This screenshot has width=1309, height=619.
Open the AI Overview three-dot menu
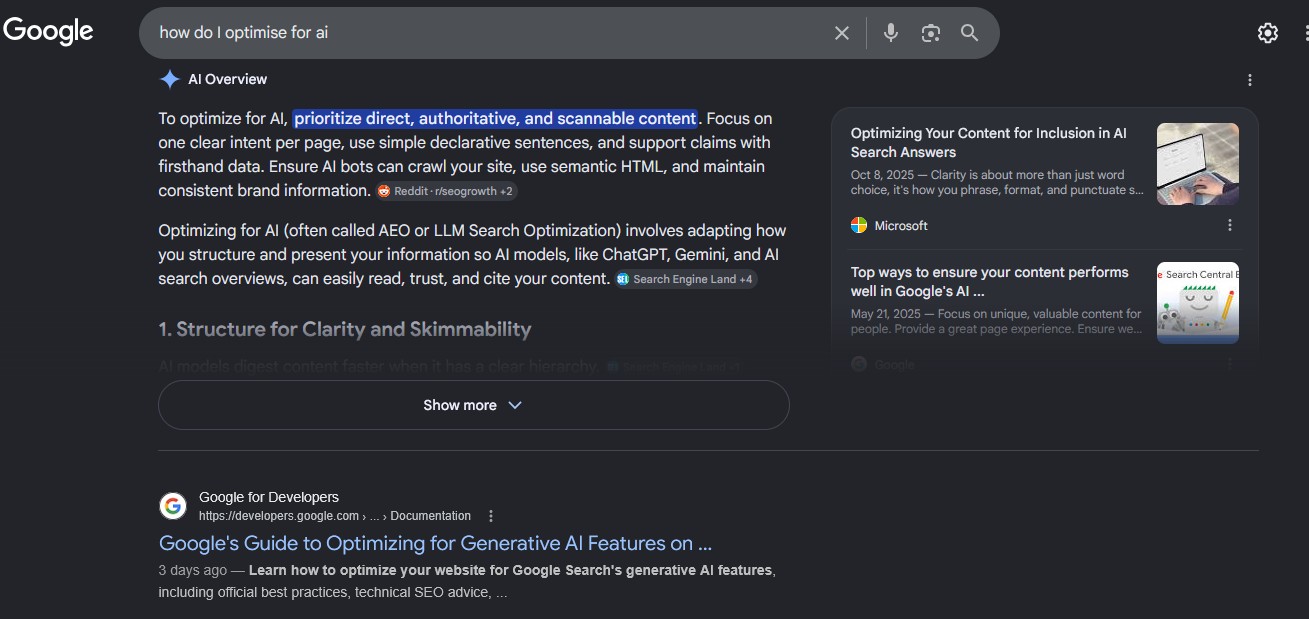coord(1249,80)
